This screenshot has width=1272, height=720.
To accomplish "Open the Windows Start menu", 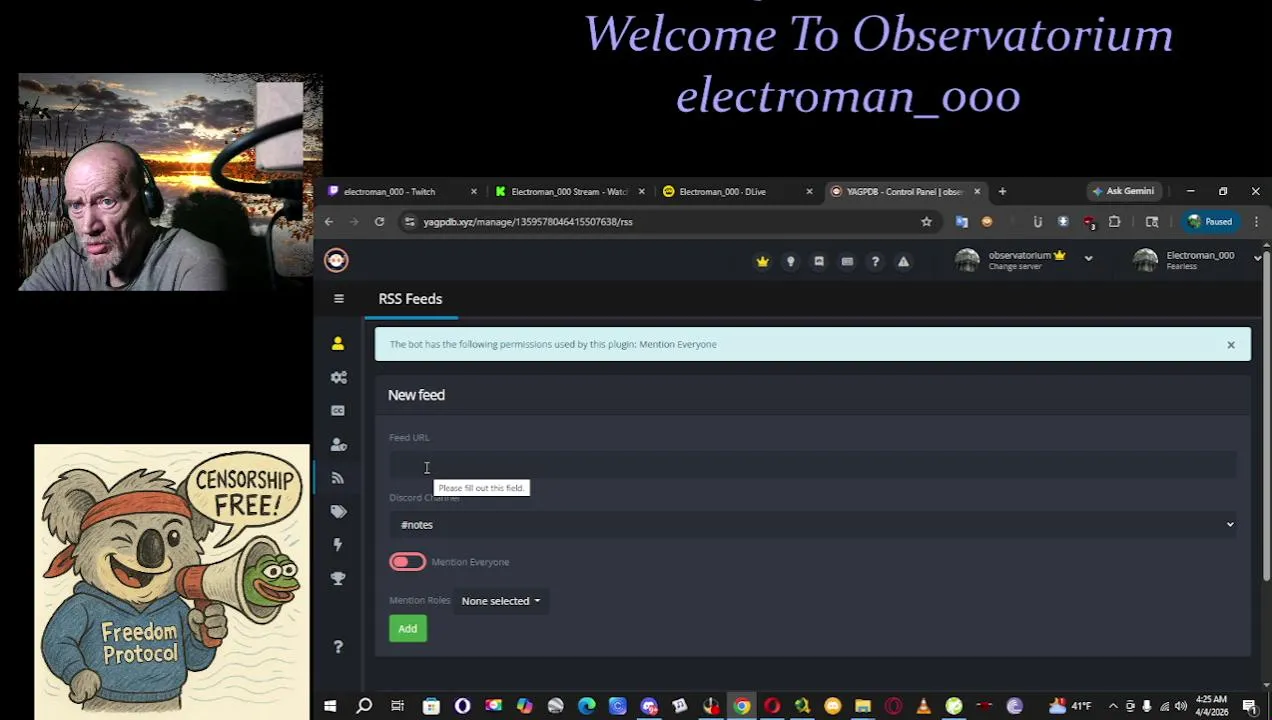I will (x=329, y=707).
